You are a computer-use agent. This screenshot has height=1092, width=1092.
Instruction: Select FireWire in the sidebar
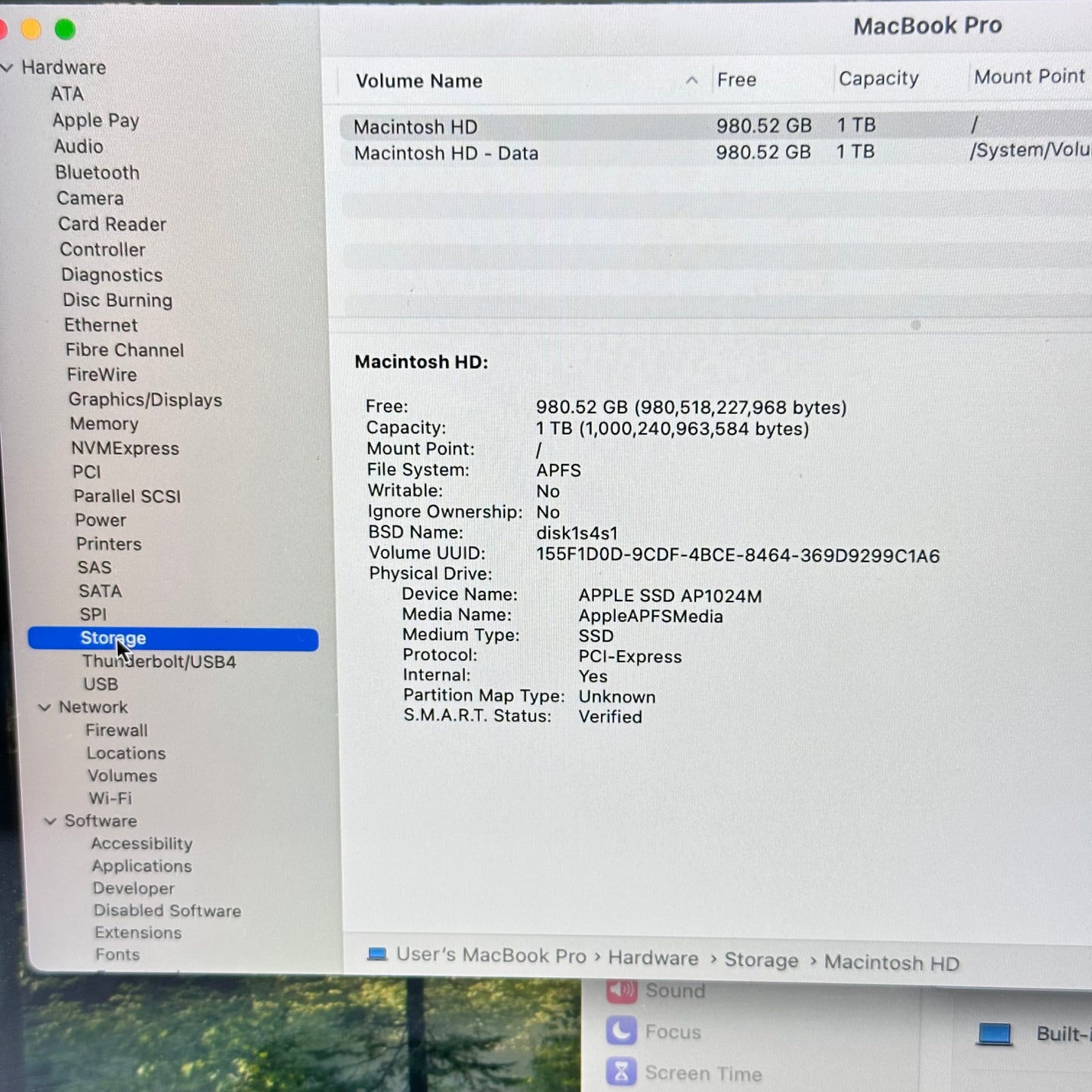(x=102, y=375)
